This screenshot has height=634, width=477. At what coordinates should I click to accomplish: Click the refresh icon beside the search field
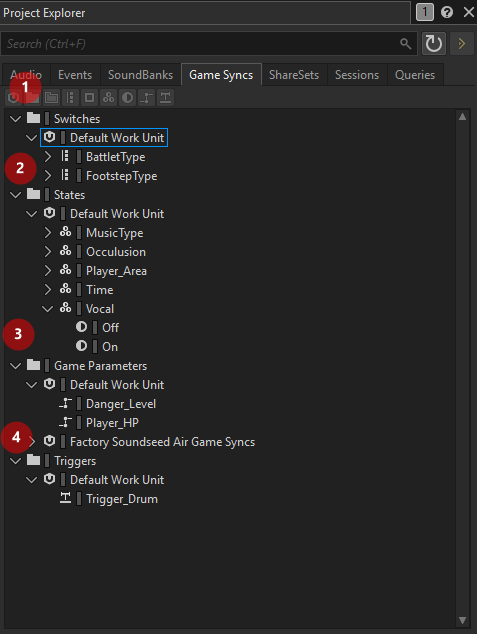(x=434, y=44)
